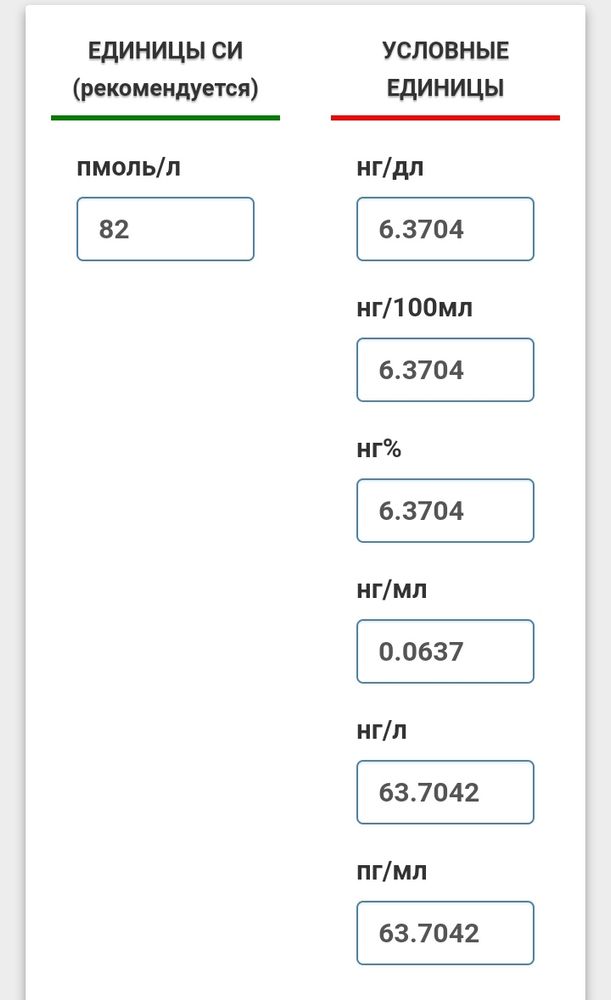Click the word ЕДИНИЦЫ below УСЛОВНЫЕ
Viewport: 611px width, 1000px height.
pos(445,88)
